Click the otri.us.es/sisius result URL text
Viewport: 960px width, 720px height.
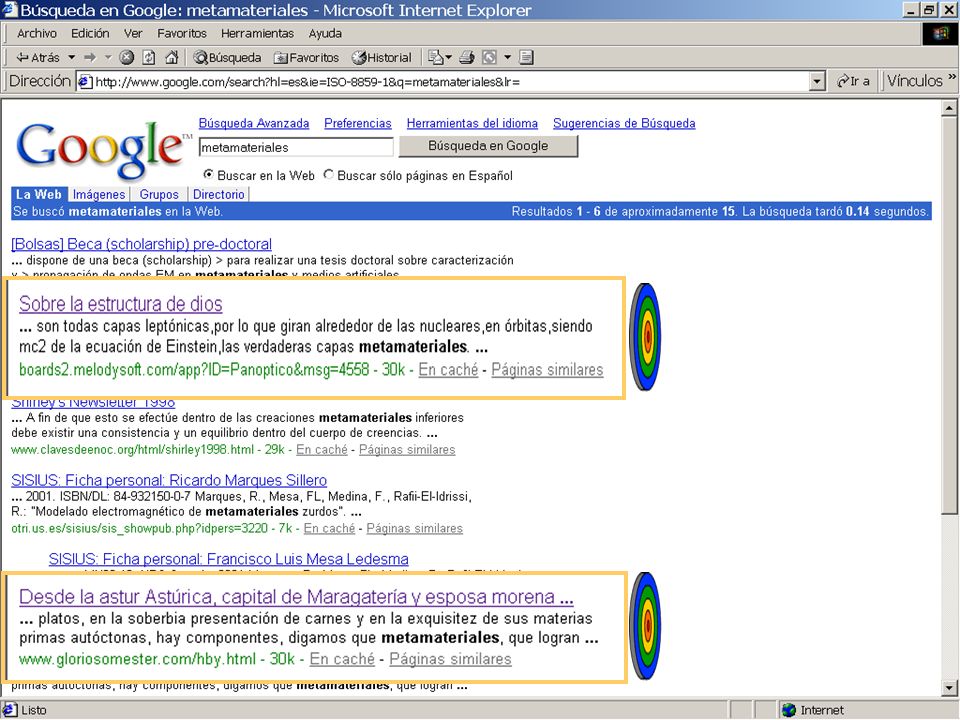[140, 528]
